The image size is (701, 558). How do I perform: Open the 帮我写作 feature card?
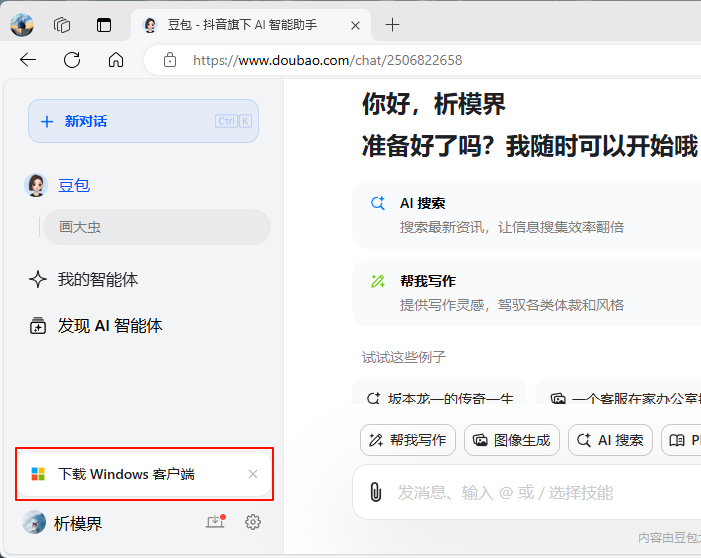coord(527,293)
